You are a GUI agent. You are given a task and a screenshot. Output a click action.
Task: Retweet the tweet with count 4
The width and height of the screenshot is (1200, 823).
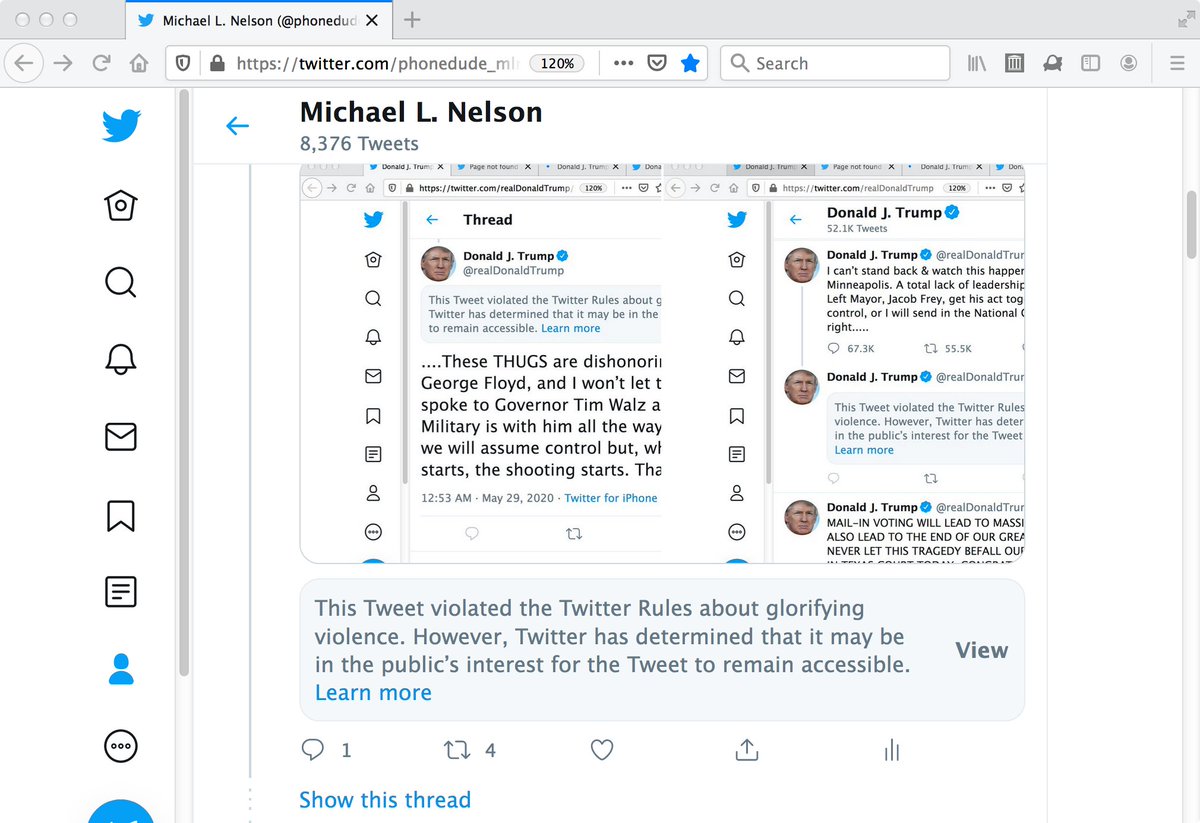[457, 749]
